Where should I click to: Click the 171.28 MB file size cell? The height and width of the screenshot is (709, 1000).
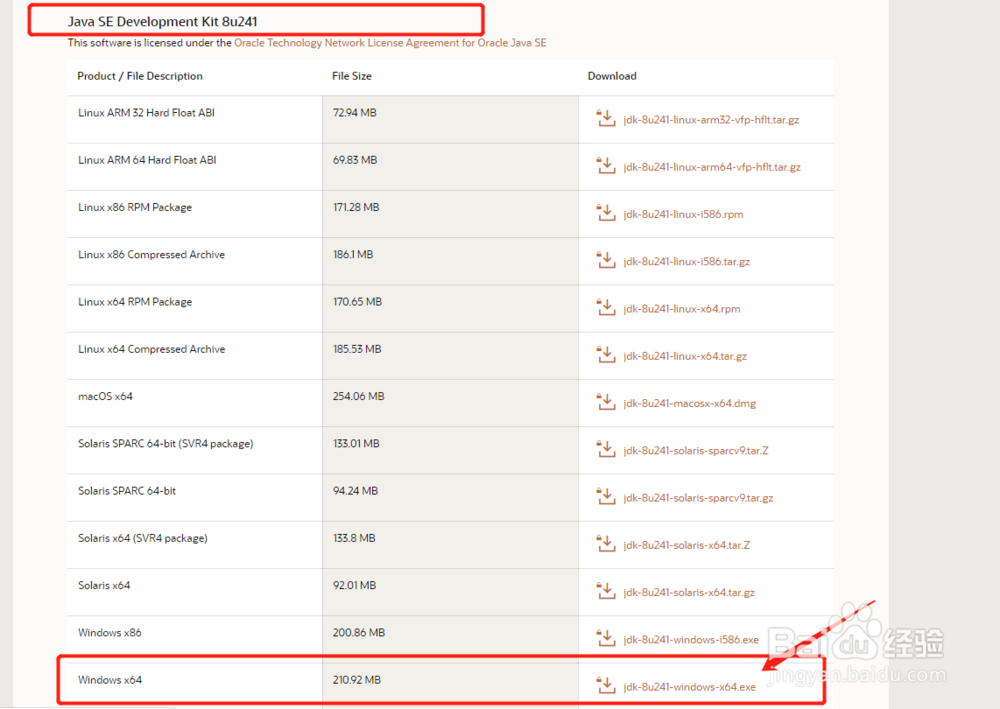(450, 214)
